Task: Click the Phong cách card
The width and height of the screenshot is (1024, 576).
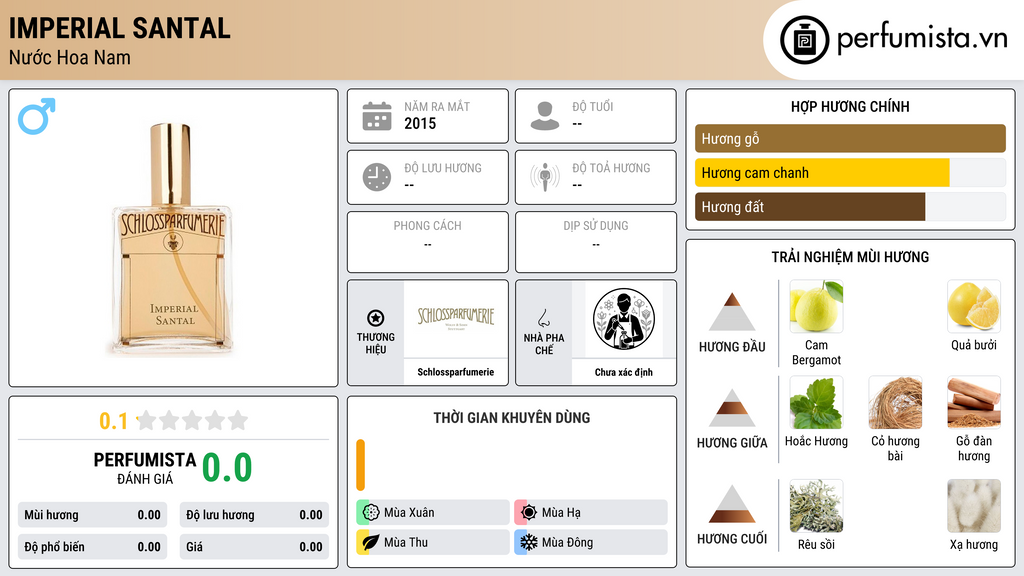Action: pos(428,242)
